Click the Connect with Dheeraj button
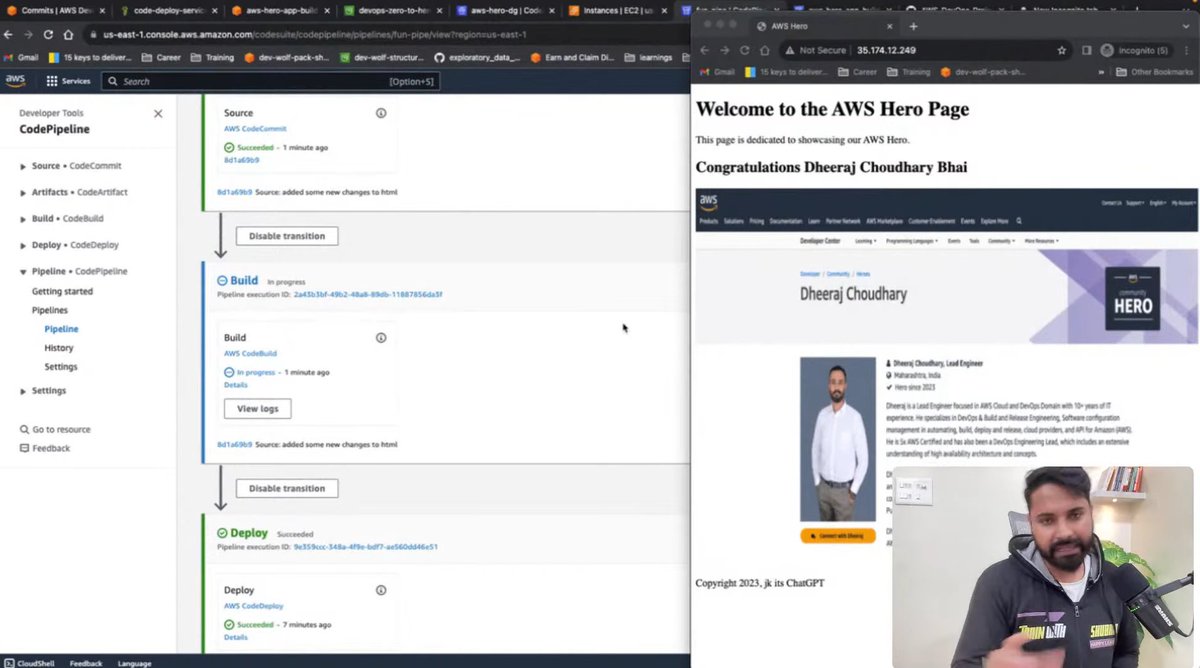The height and width of the screenshot is (668, 1200). click(x=838, y=536)
